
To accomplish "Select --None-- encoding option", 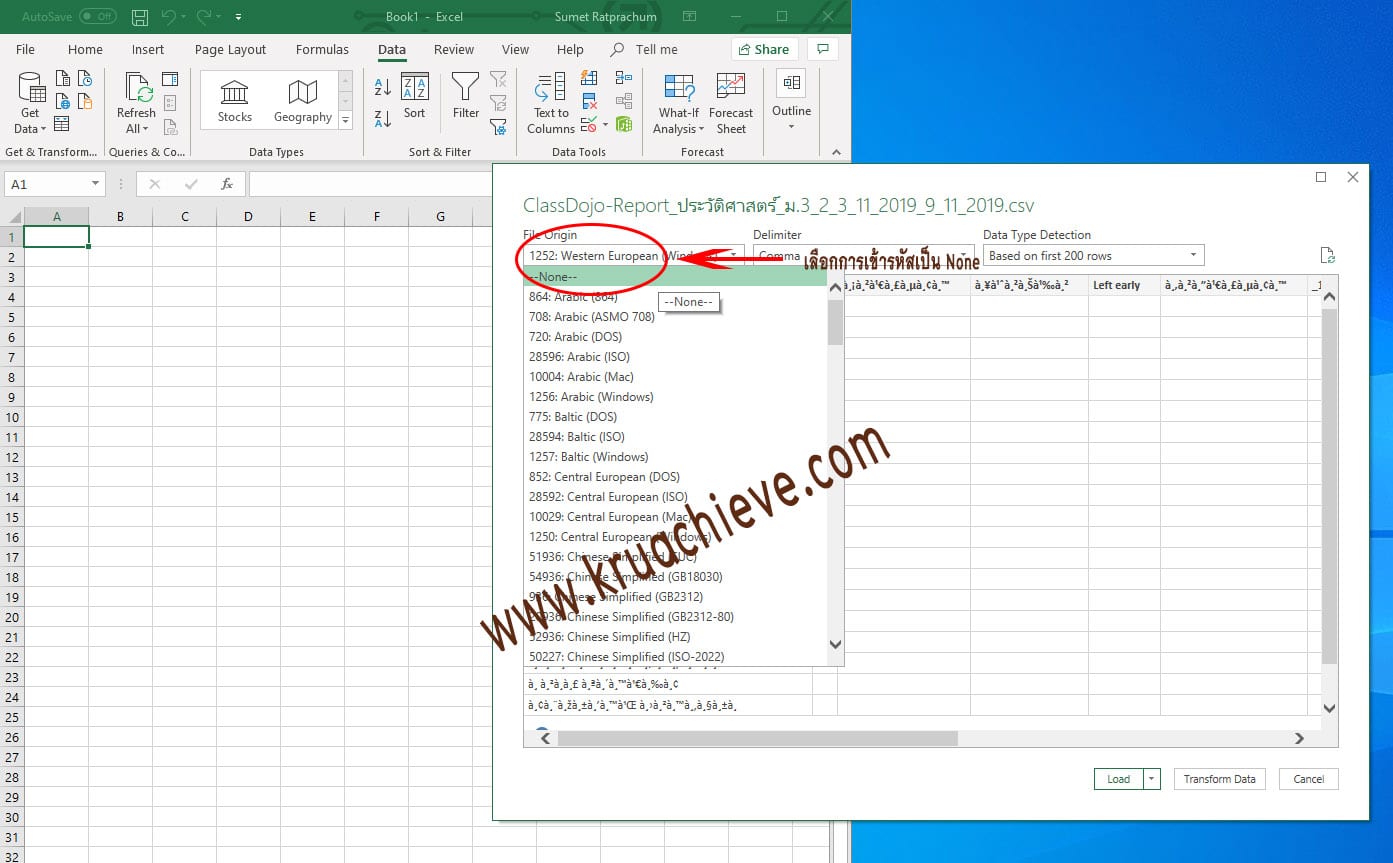I will [x=676, y=277].
